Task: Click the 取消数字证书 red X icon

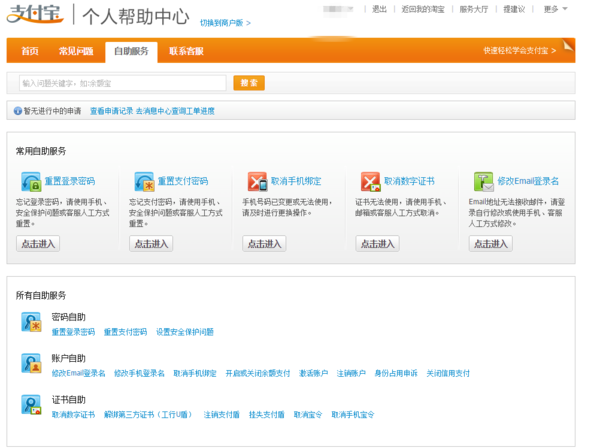Action: (x=370, y=182)
